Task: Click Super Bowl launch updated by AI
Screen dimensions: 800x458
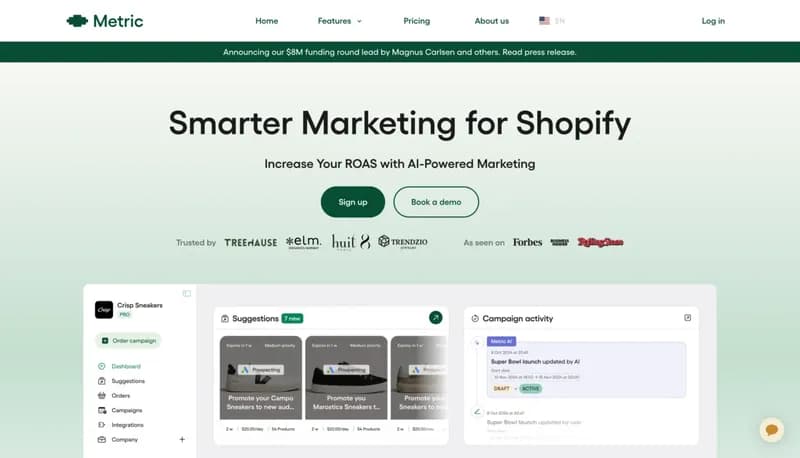Action: 535,362
